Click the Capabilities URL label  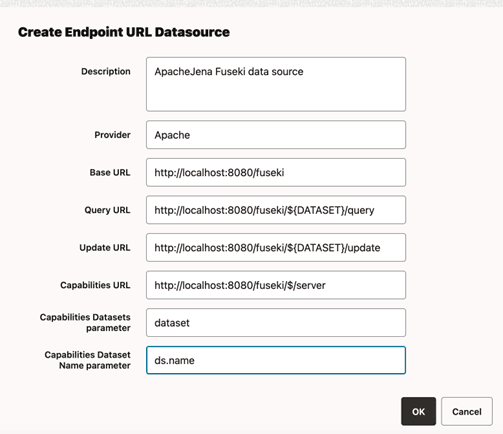click(x=95, y=285)
